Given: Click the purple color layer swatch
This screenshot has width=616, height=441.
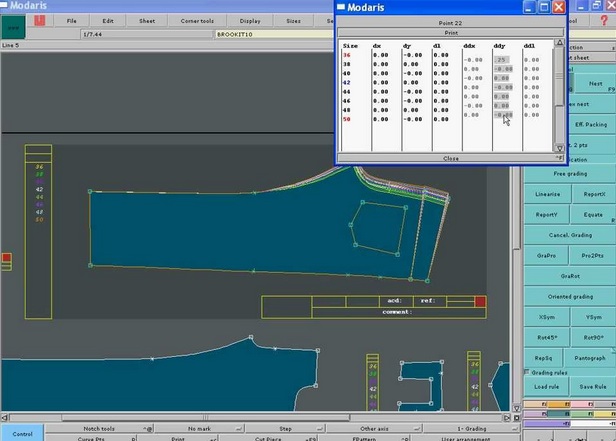Looking at the screenshot, I should [535, 414].
